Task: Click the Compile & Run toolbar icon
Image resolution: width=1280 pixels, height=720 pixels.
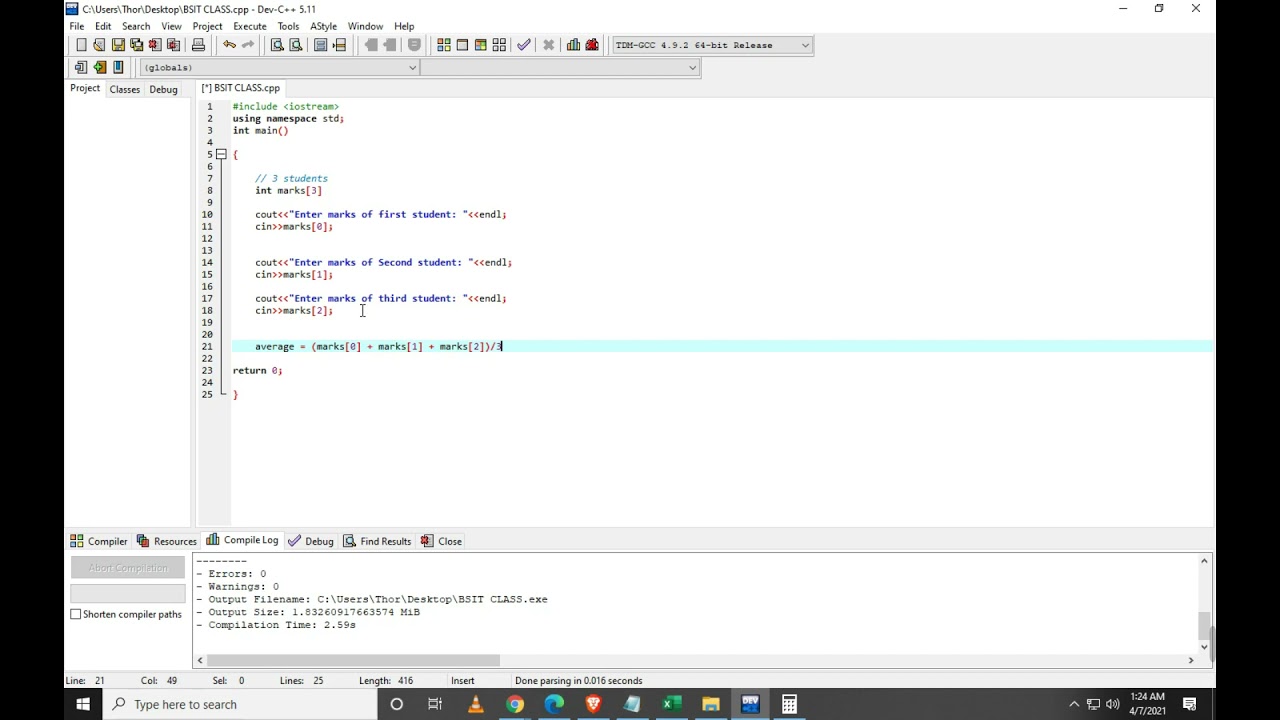Action: tap(481, 45)
